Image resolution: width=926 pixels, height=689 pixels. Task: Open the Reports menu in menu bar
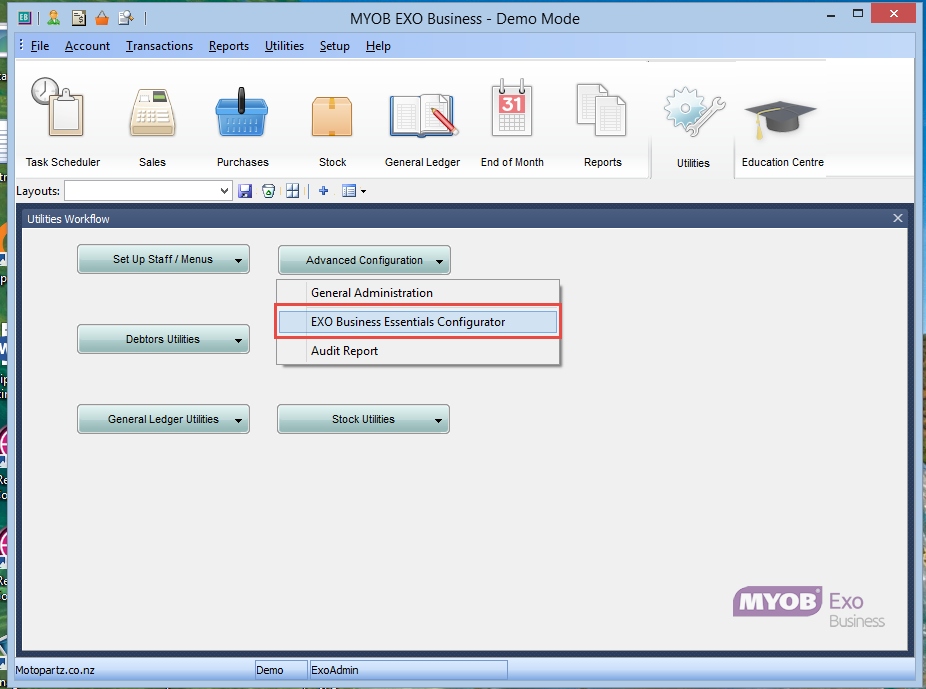coord(229,46)
